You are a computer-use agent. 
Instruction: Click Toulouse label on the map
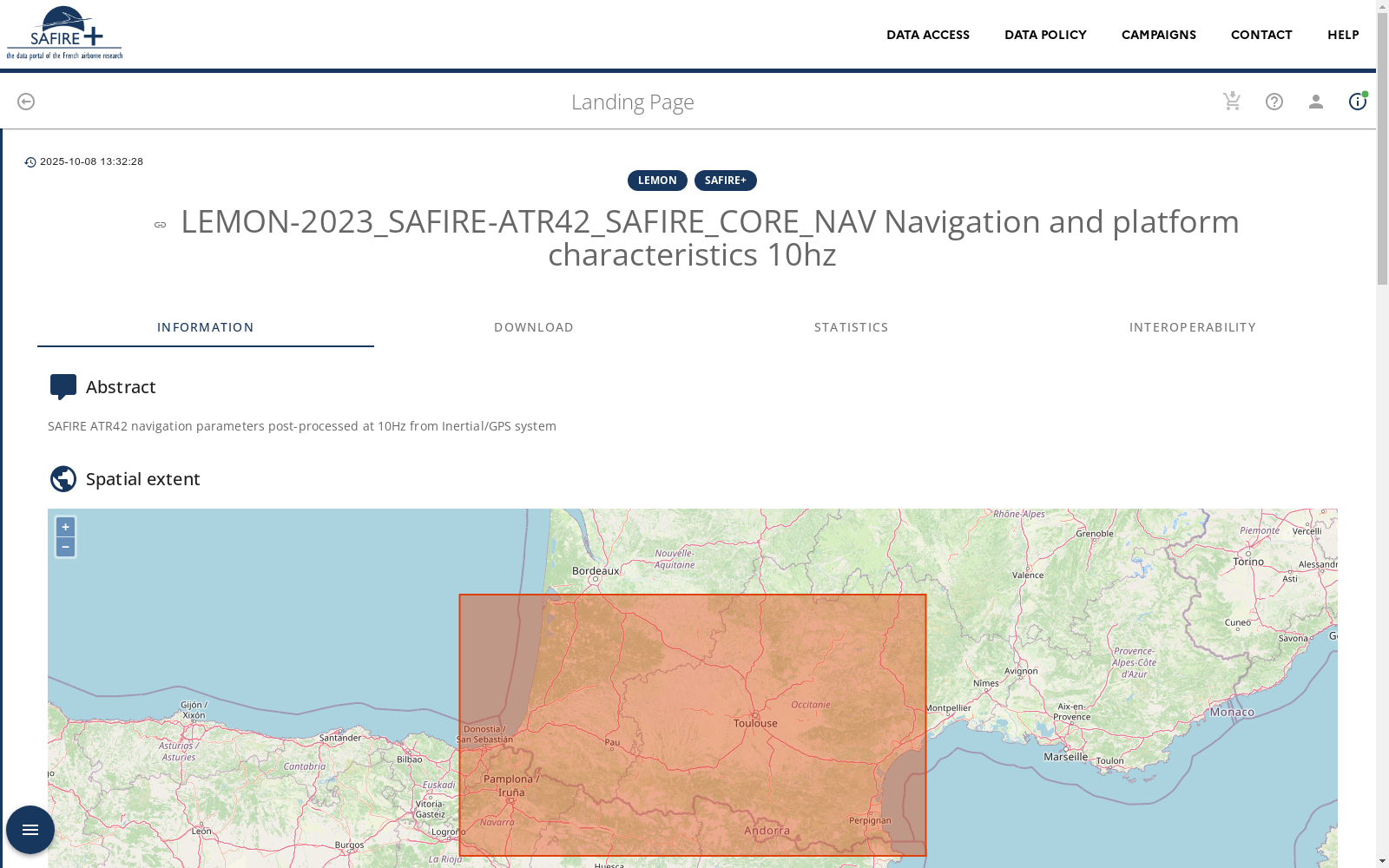pyautogui.click(x=755, y=723)
